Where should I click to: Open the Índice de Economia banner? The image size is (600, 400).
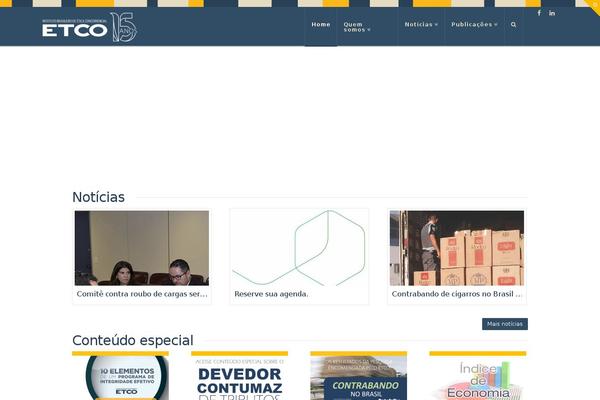pyautogui.click(x=478, y=377)
